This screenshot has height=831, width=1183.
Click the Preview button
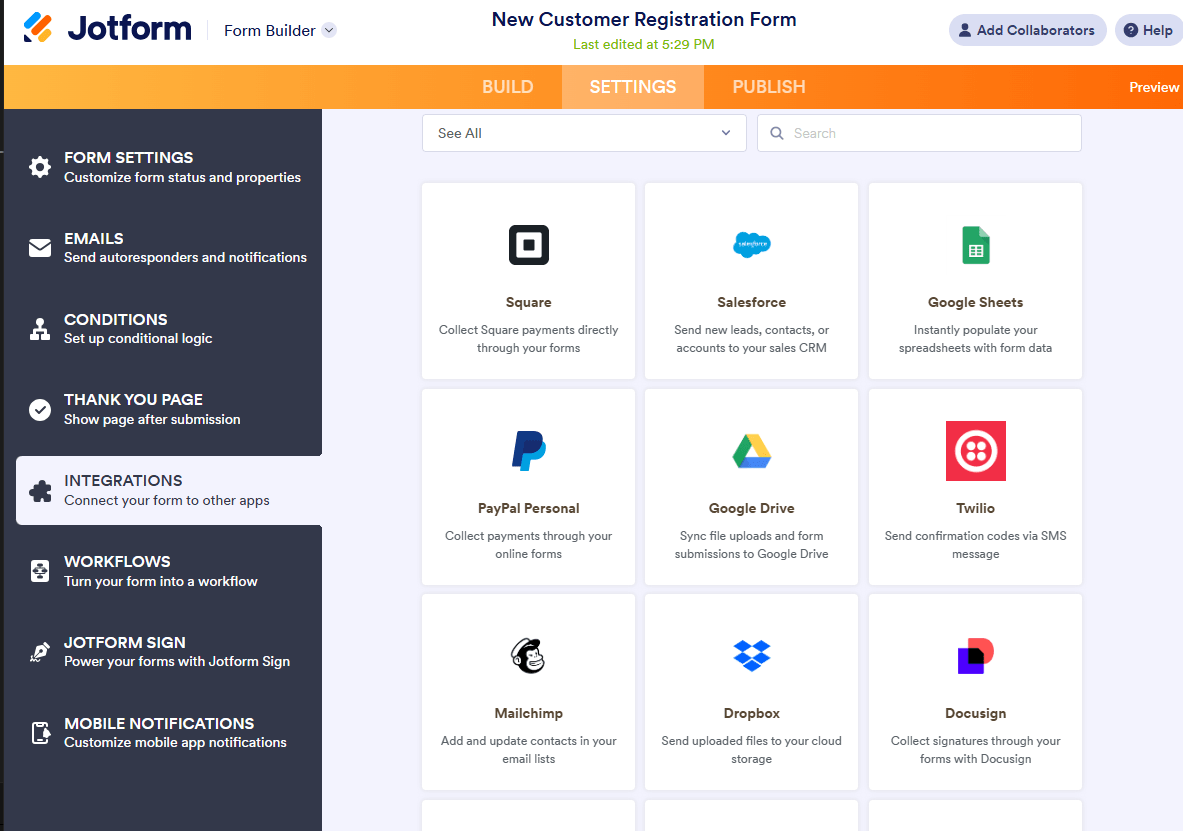click(1154, 87)
